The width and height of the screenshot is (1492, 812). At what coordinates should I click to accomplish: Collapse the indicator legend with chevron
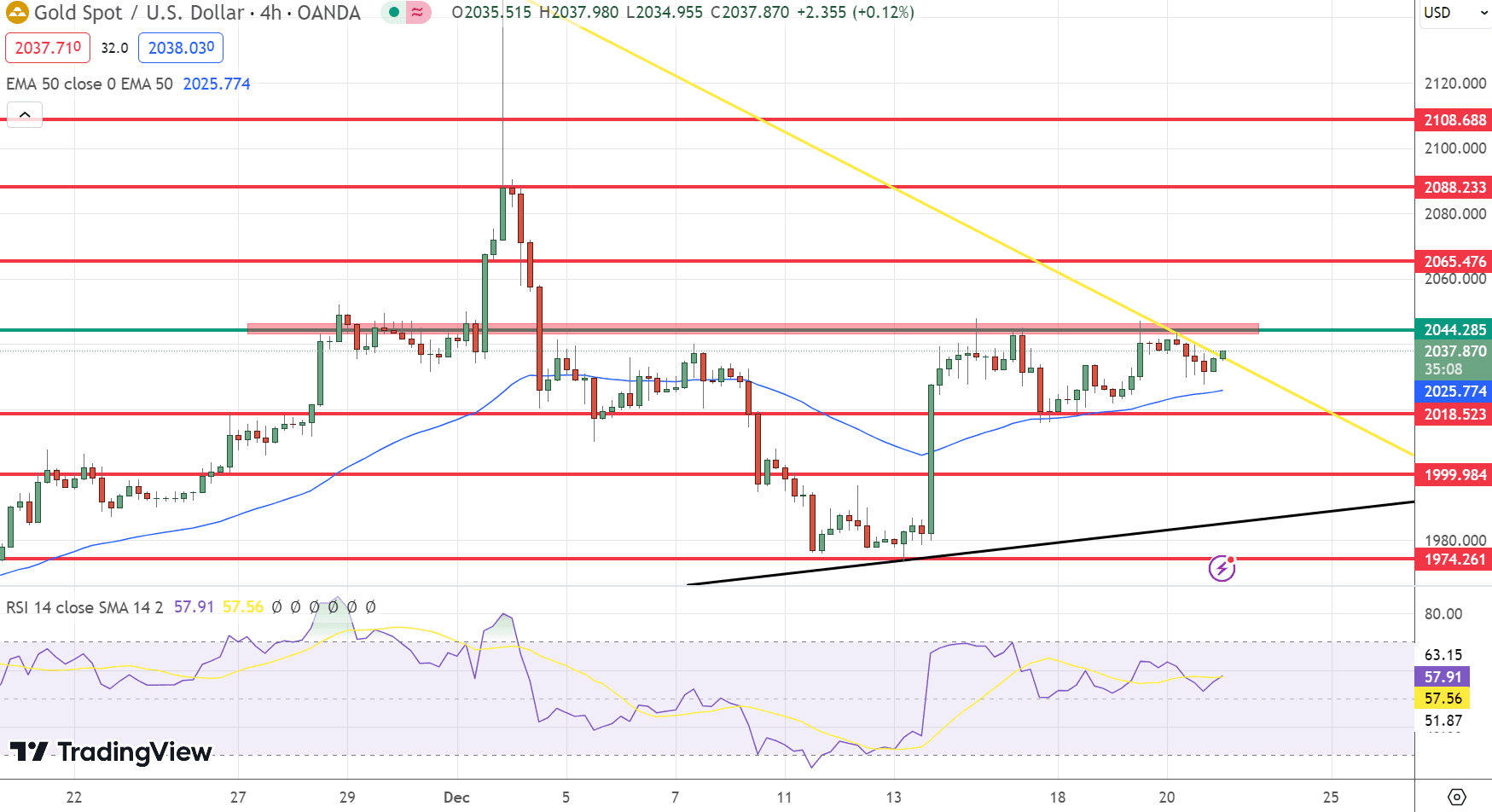[x=25, y=114]
